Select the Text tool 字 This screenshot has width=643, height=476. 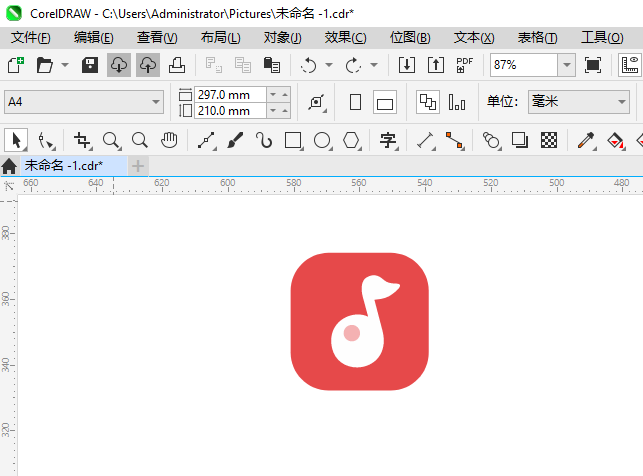tap(388, 141)
